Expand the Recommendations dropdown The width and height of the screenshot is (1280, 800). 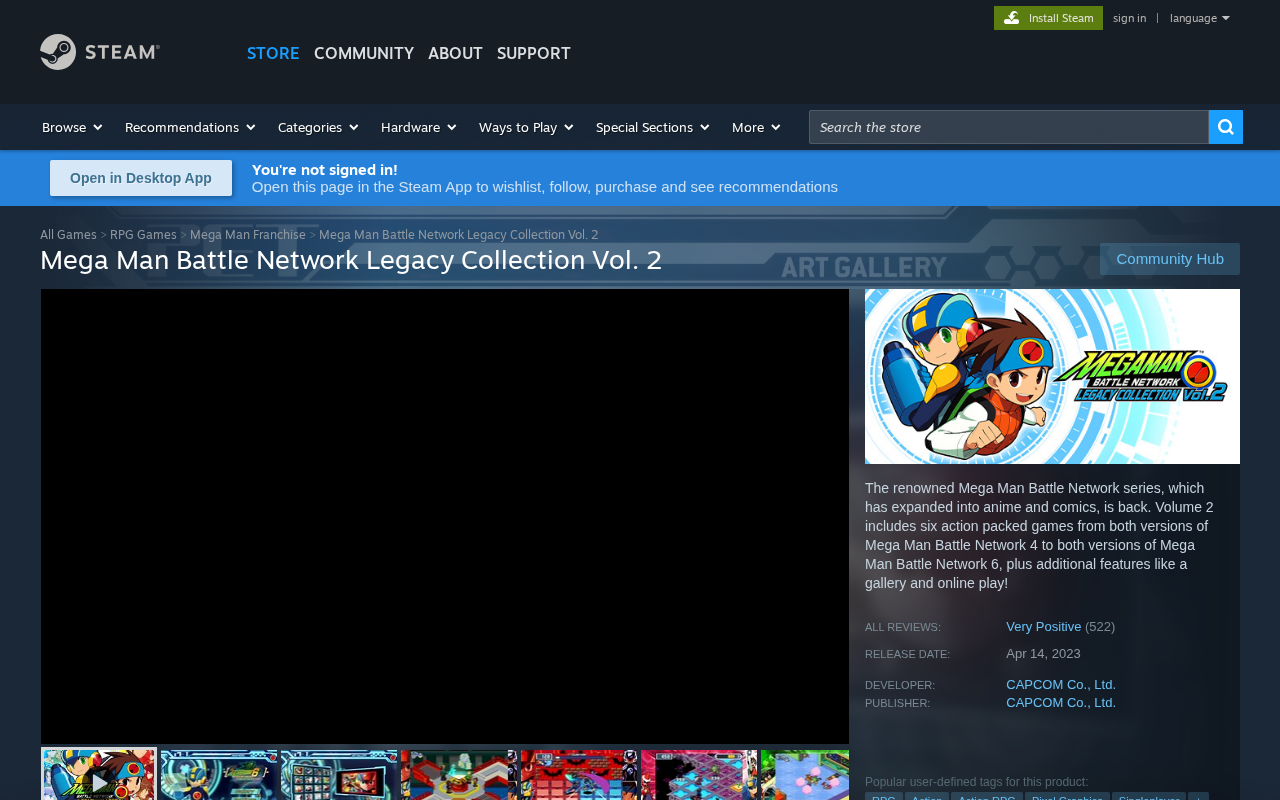(190, 127)
